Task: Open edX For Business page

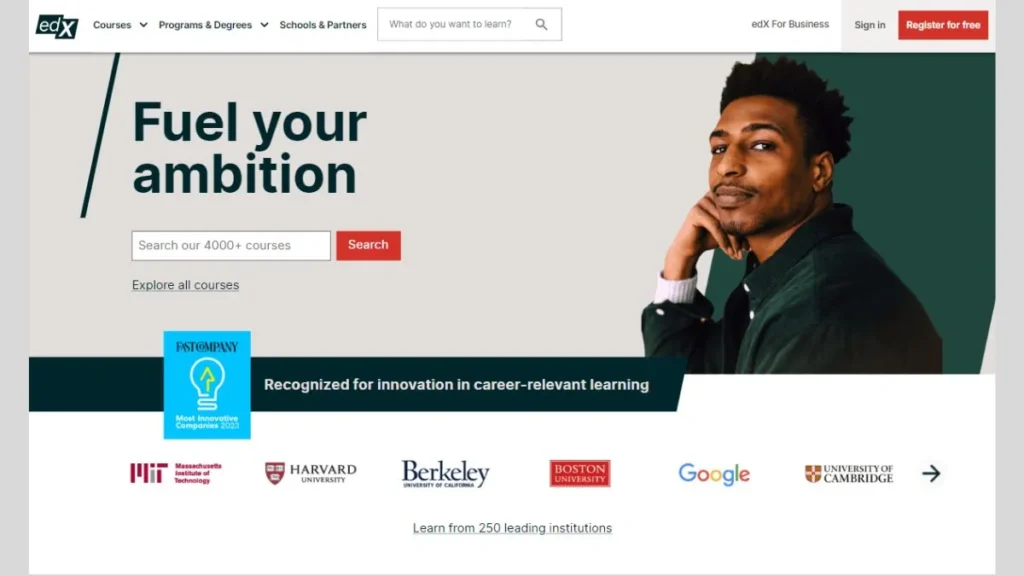Action: tap(790, 24)
